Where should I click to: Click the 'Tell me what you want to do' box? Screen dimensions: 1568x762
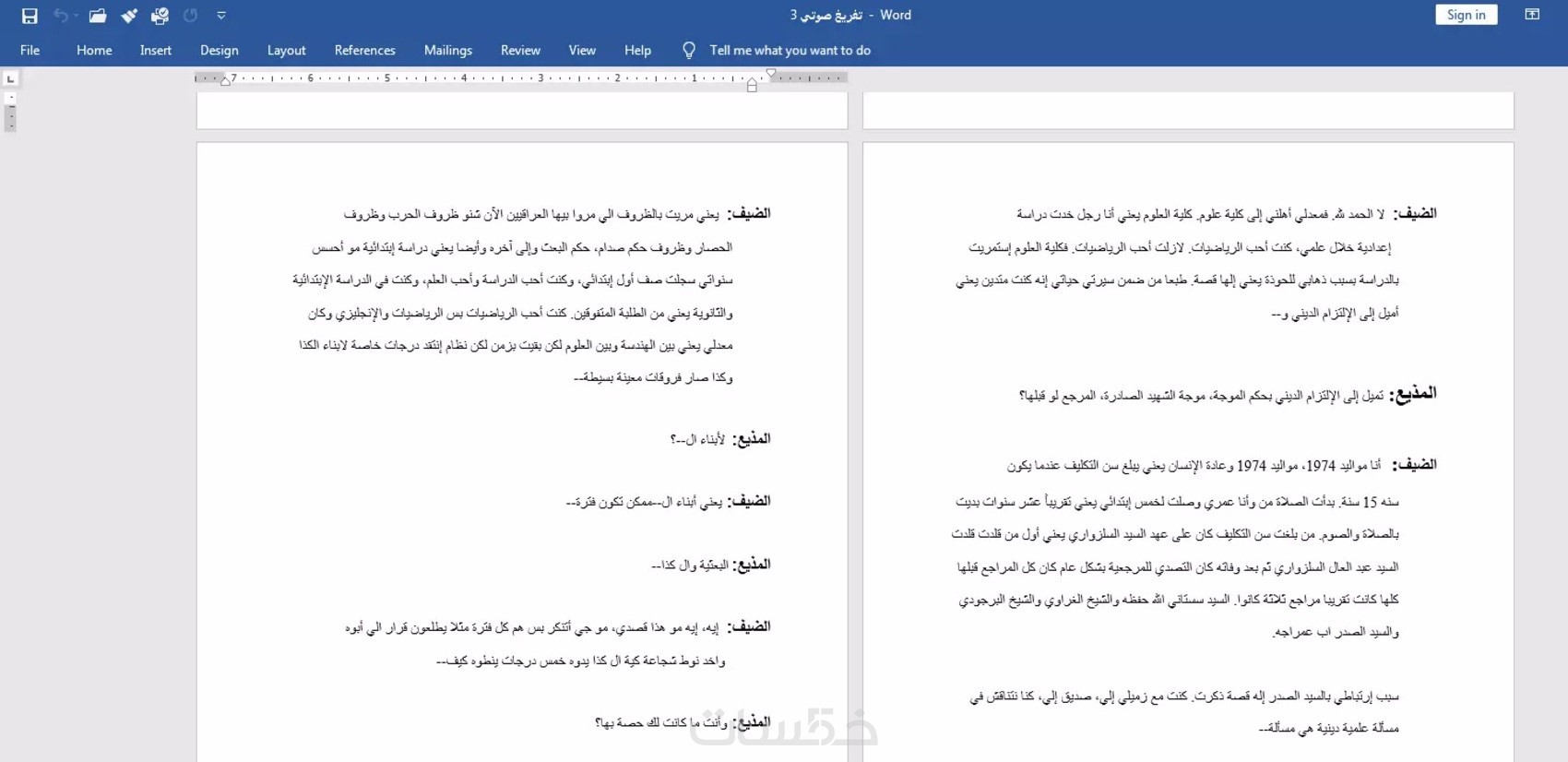790,50
